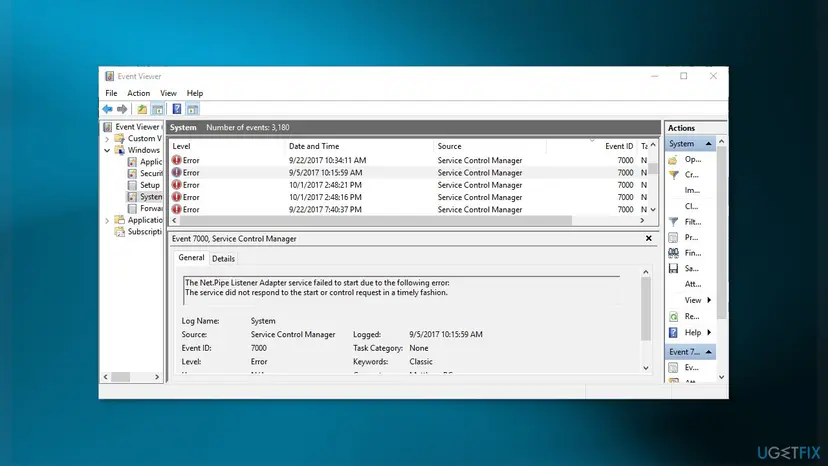Open the File menu
The image size is (828, 466).
[x=111, y=93]
